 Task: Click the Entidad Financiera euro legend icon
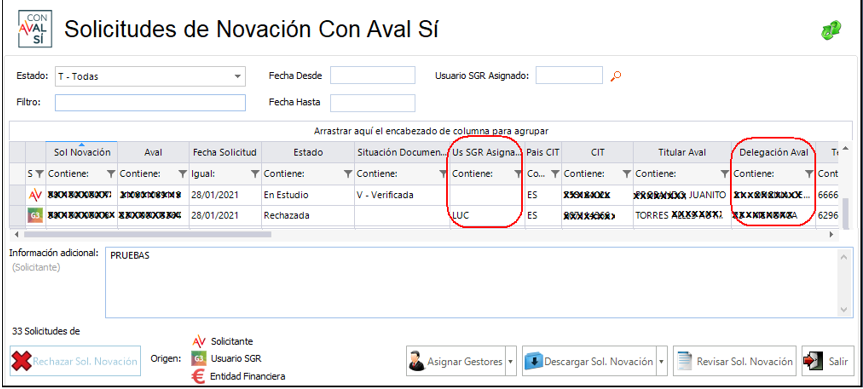point(198,376)
